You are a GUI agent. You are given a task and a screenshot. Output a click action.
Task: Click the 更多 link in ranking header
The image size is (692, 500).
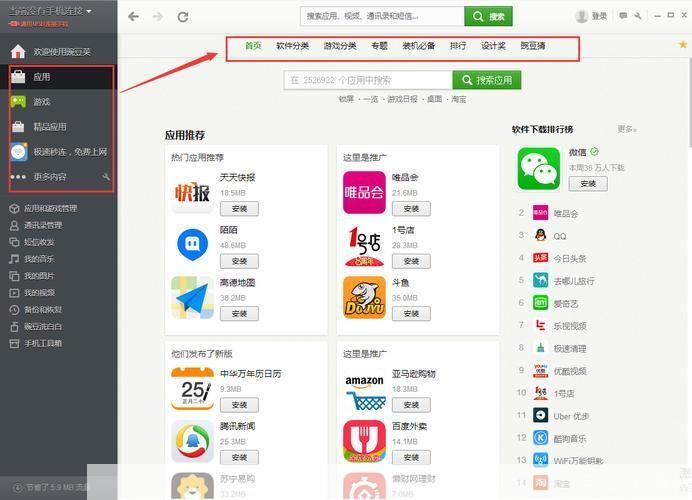(627, 129)
